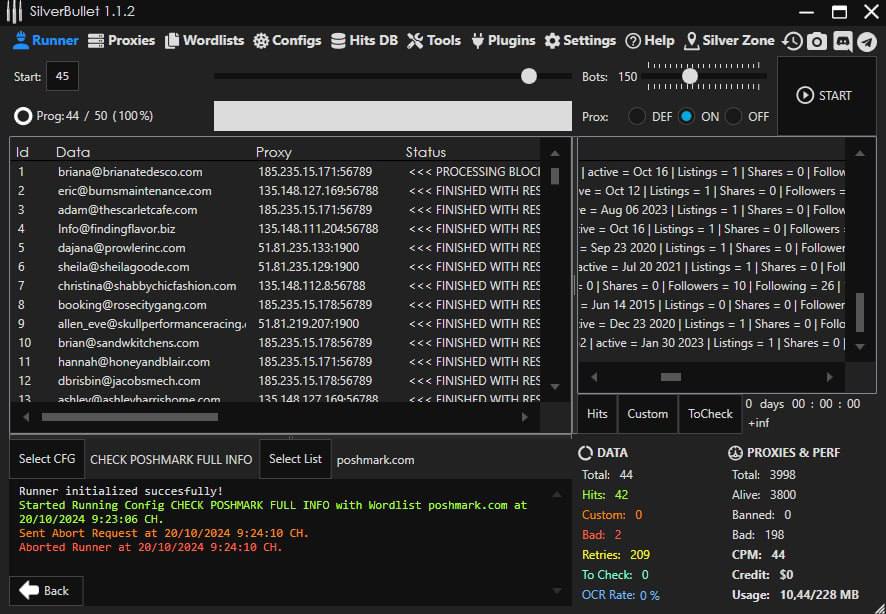886x614 pixels.
Task: Open the Hits DB section
Action: pyautogui.click(x=364, y=41)
